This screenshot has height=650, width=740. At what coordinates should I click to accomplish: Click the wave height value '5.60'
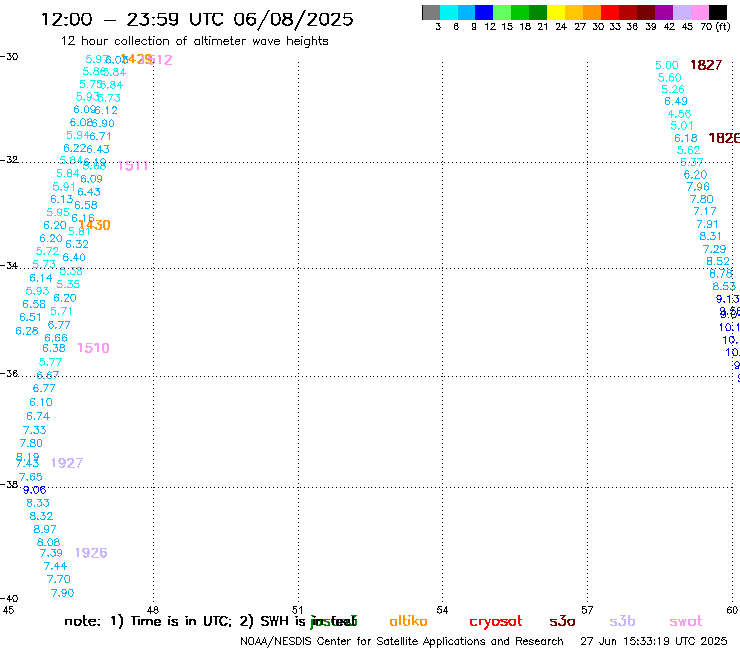pos(670,77)
